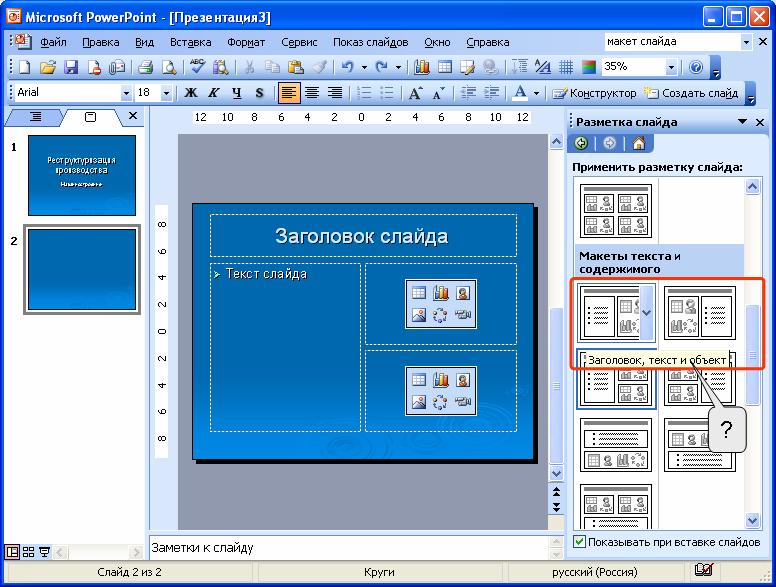The image size is (776, 587).
Task: Expand the undo history arrow
Action: click(x=364, y=67)
